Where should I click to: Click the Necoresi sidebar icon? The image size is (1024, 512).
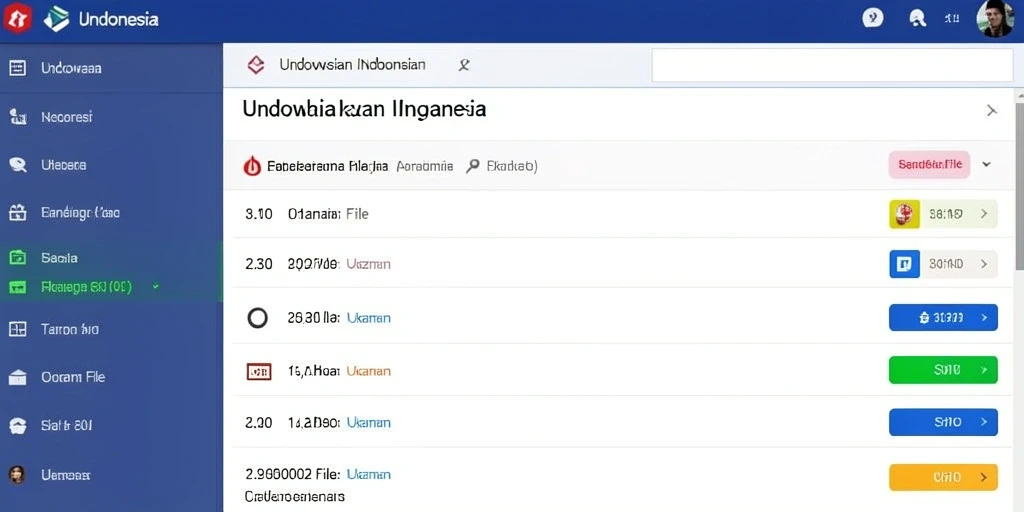(18, 118)
